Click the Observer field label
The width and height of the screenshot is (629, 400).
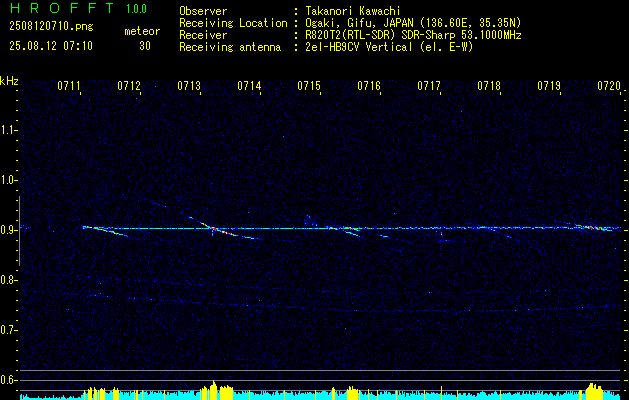203,11
